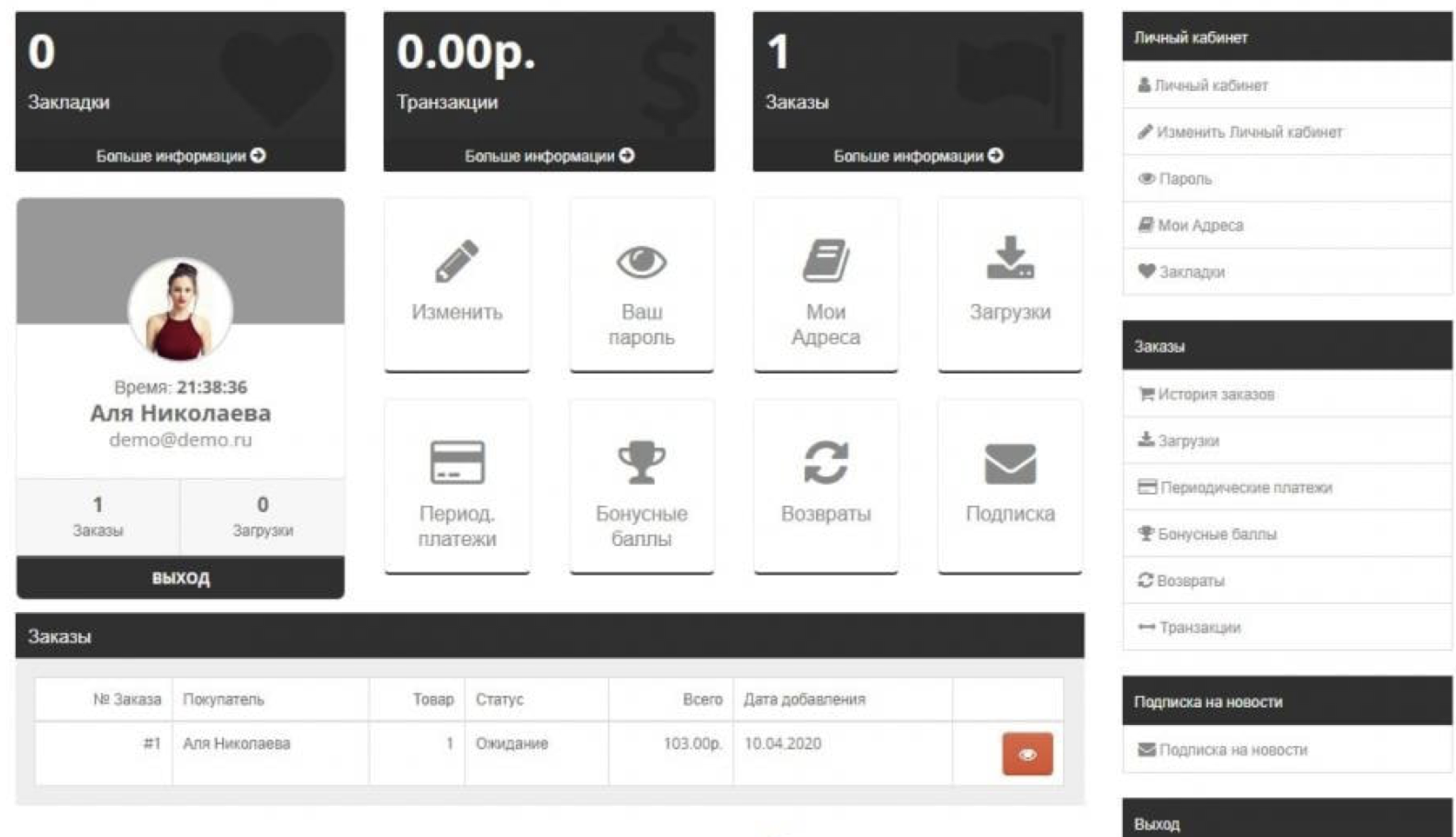Click the Закладки heart sidebar item

pos(1191,272)
